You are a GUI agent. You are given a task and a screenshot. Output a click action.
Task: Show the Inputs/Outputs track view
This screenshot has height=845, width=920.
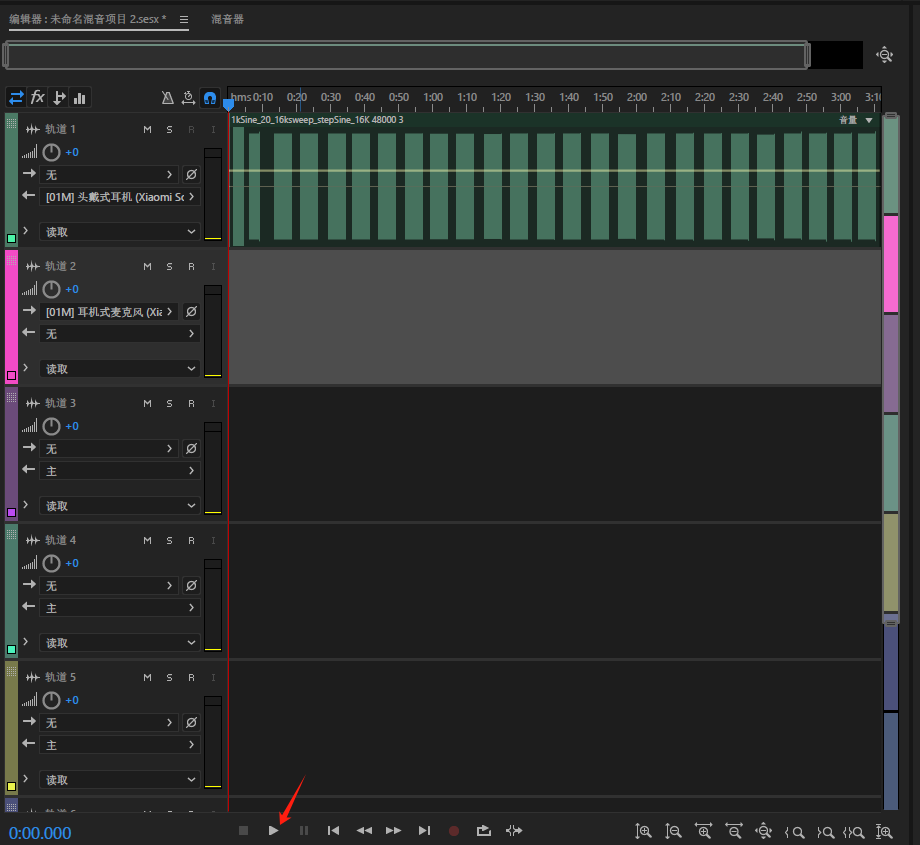[x=16, y=97]
